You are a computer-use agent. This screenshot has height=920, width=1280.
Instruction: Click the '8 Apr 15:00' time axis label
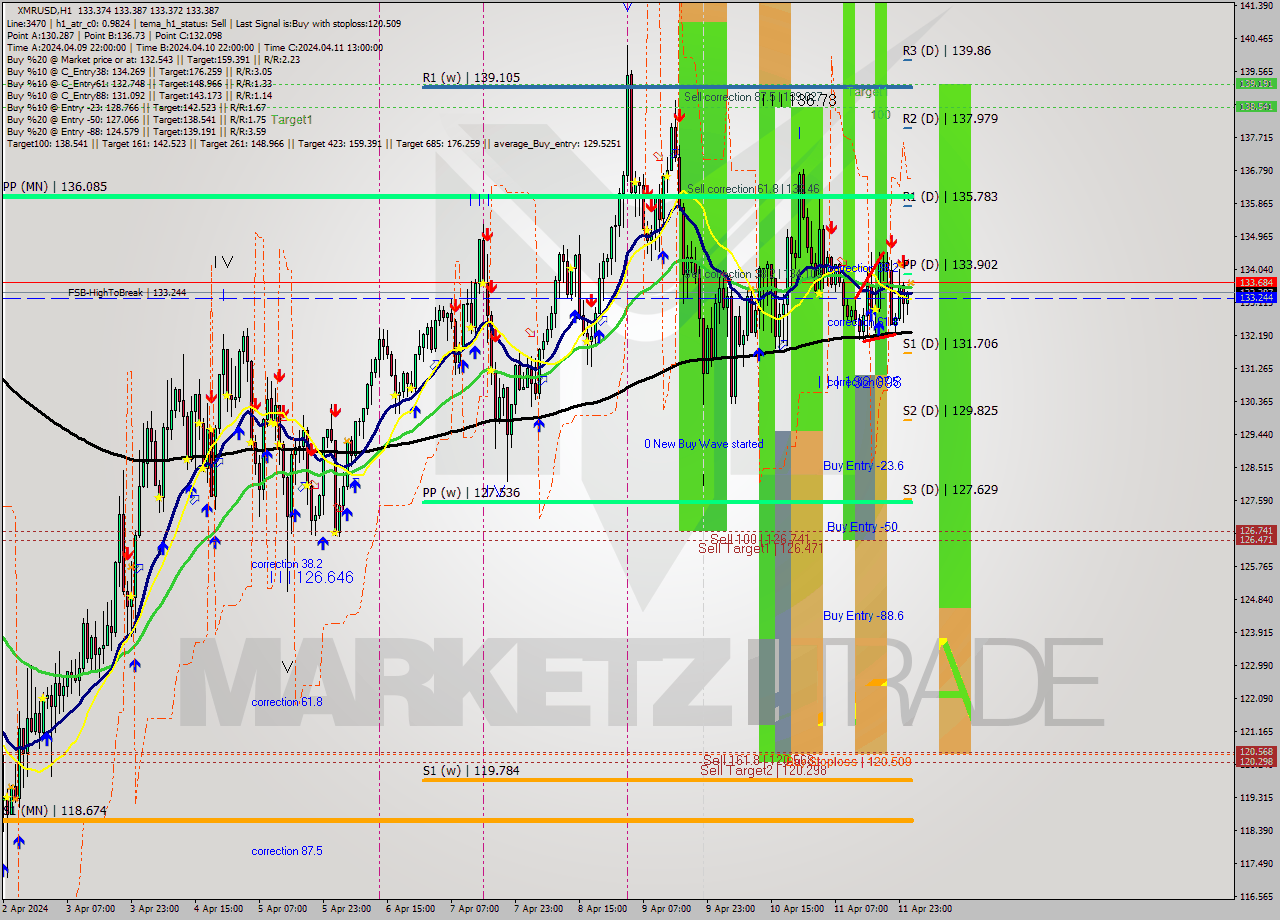(x=603, y=909)
